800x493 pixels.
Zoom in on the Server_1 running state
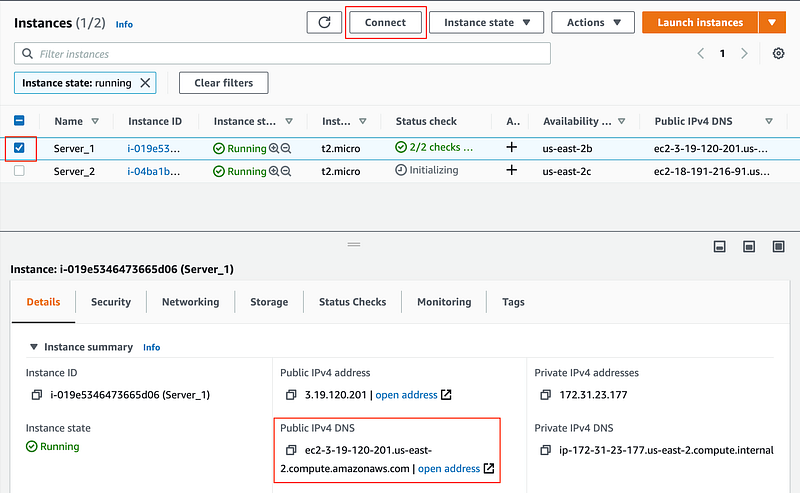(x=273, y=148)
